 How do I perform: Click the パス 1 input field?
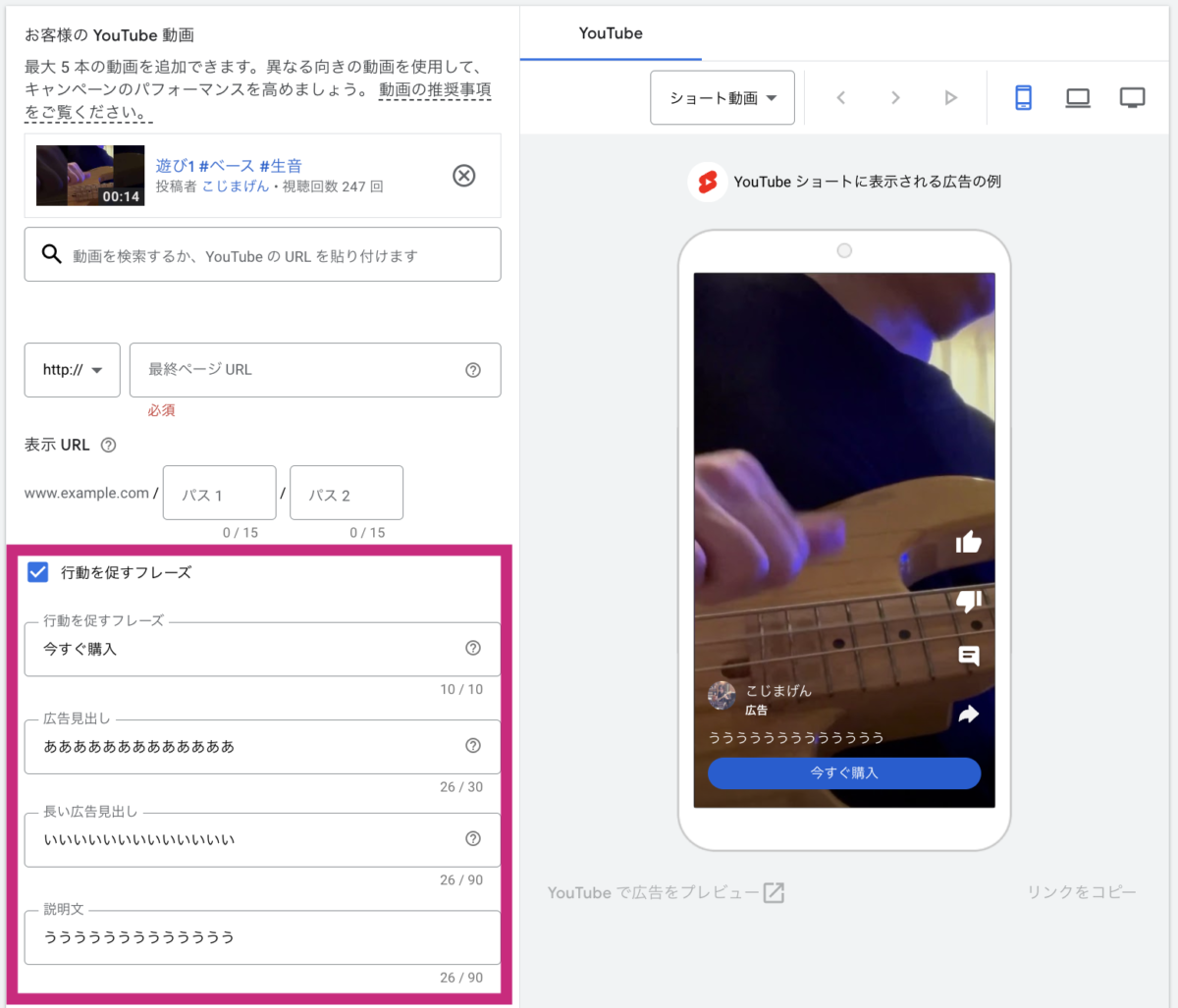(x=220, y=493)
